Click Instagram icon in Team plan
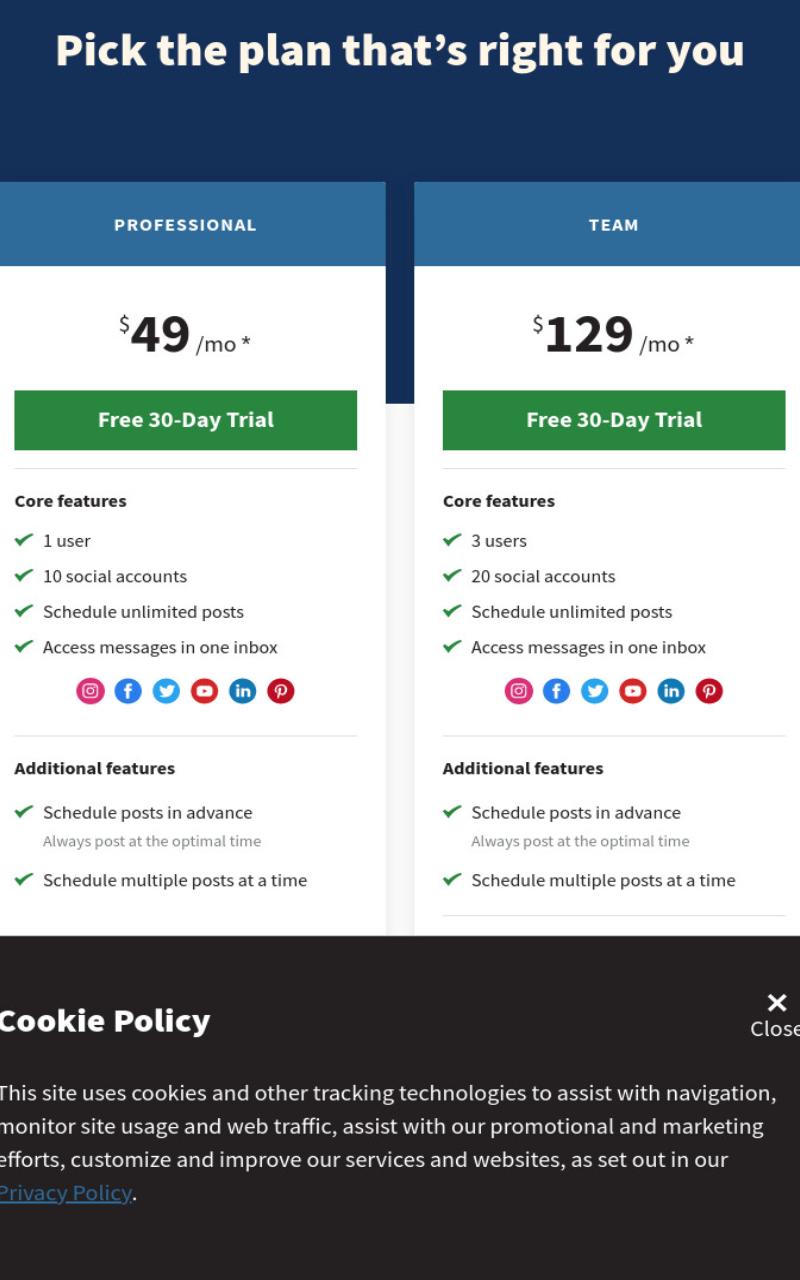 click(519, 691)
